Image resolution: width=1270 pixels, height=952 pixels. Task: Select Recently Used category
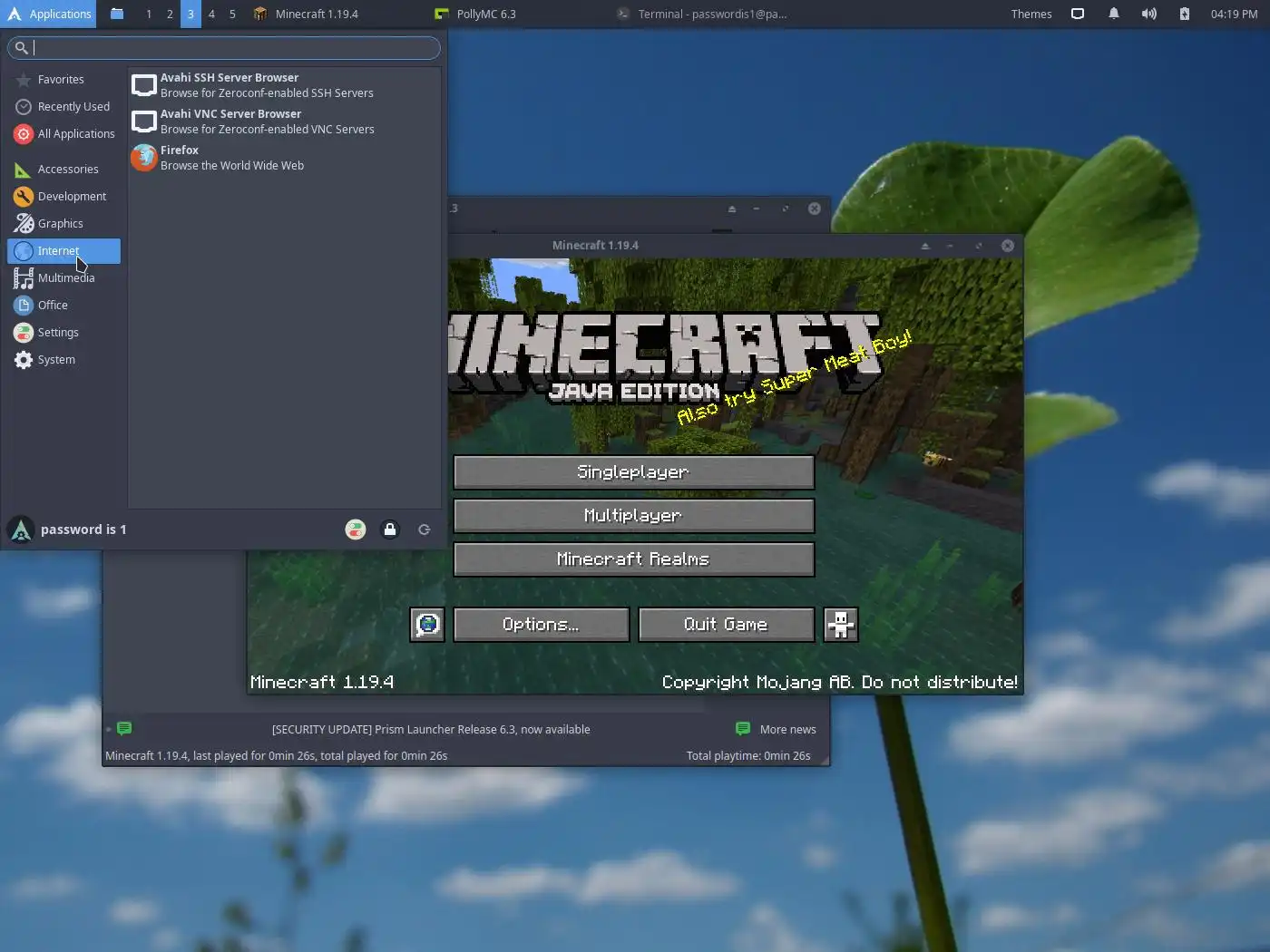tap(63, 107)
